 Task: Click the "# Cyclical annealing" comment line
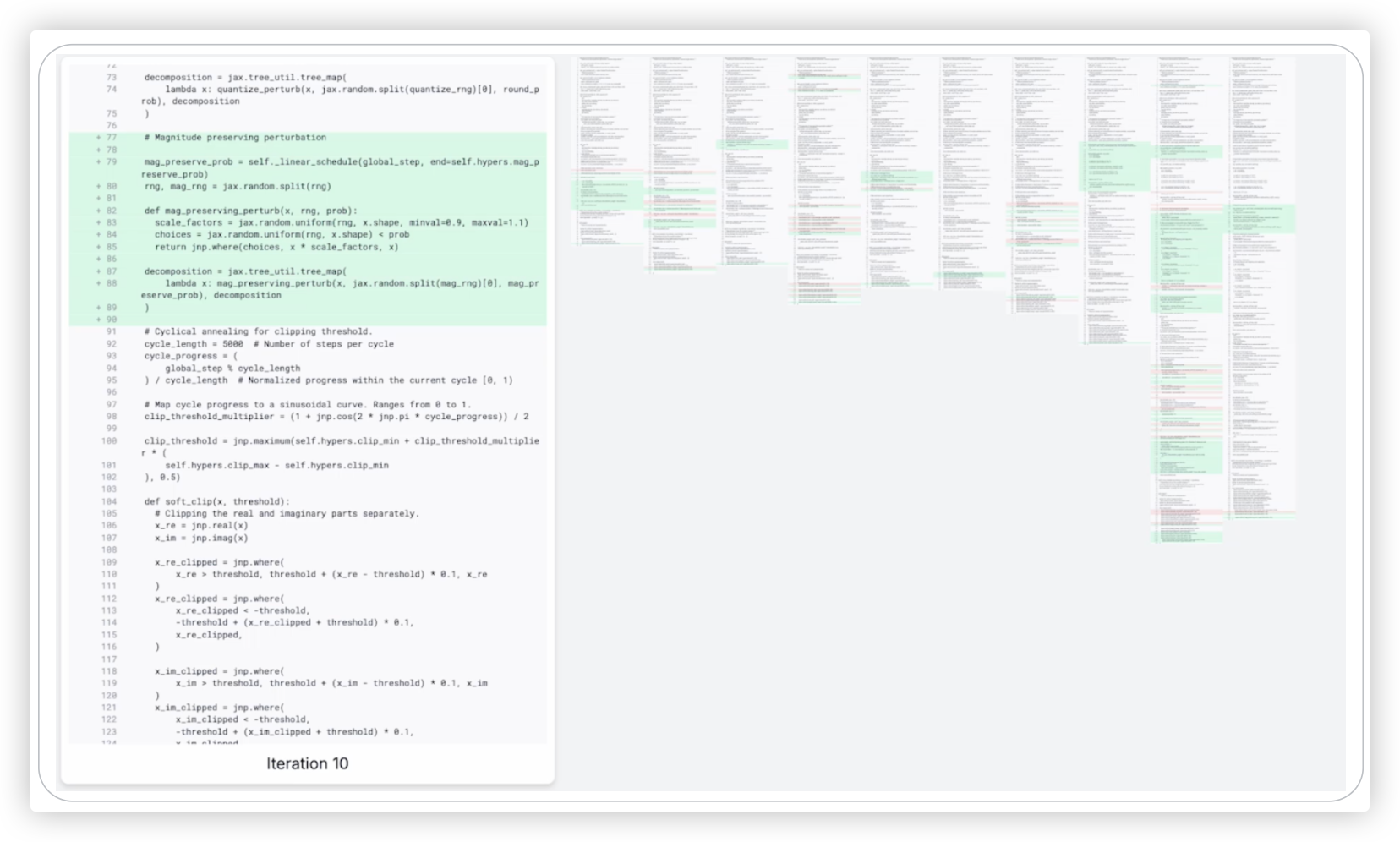tap(258, 332)
